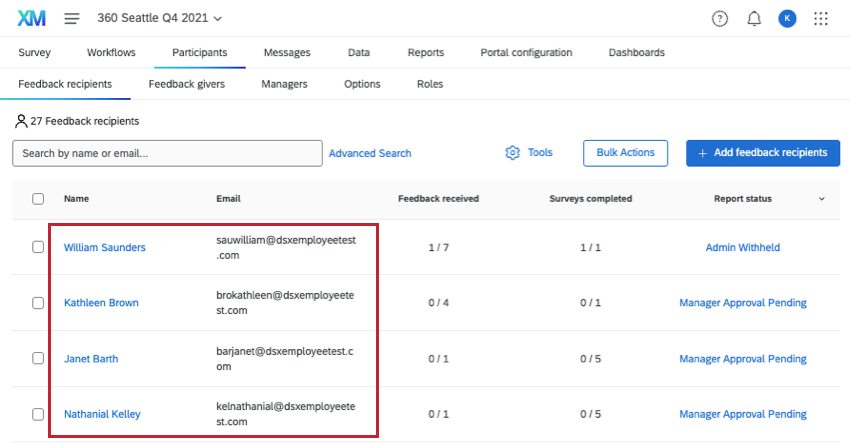850x445 pixels.
Task: Open the Managers sub-tab
Action: pyautogui.click(x=284, y=84)
